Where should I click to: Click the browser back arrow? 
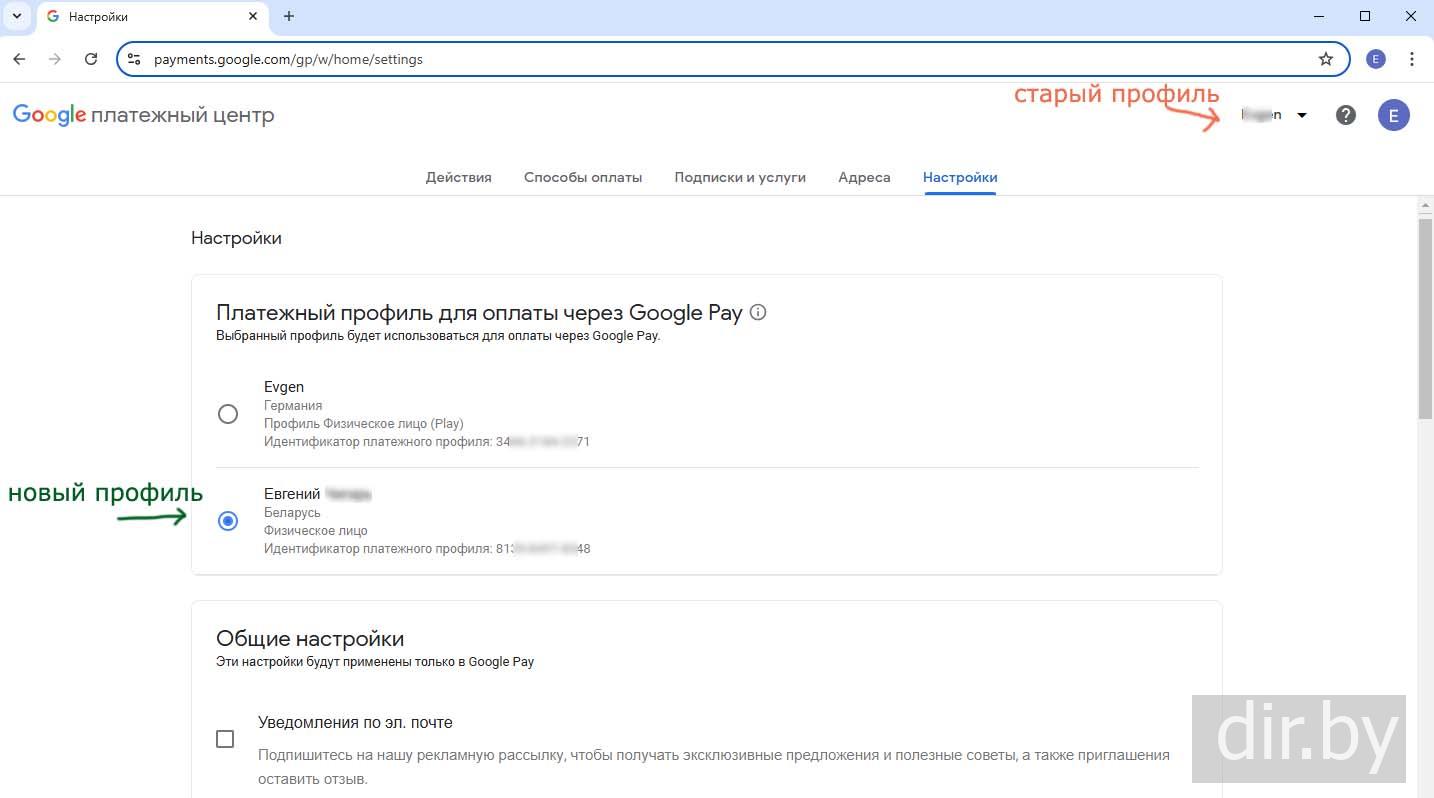[x=19, y=59]
